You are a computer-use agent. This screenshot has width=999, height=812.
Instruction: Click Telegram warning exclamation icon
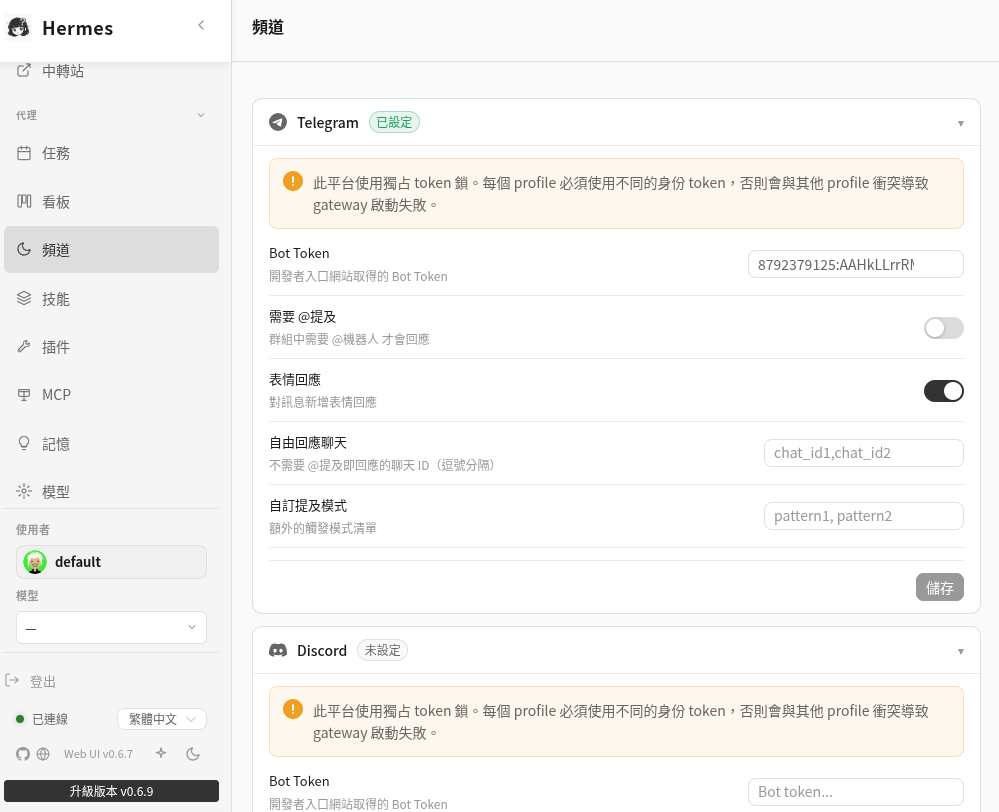click(x=293, y=181)
